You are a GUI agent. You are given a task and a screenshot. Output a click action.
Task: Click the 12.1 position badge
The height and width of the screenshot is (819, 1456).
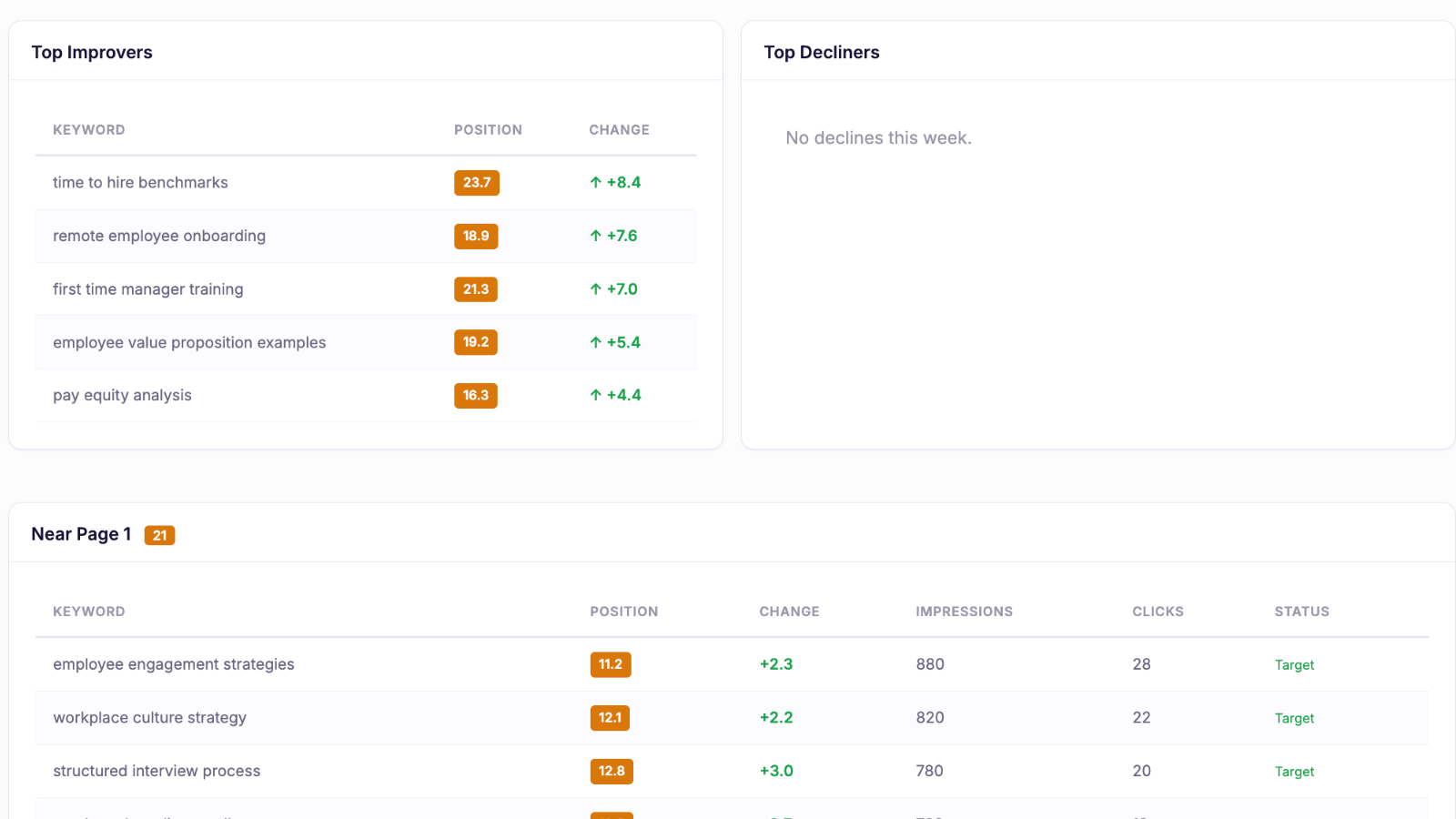tap(610, 718)
